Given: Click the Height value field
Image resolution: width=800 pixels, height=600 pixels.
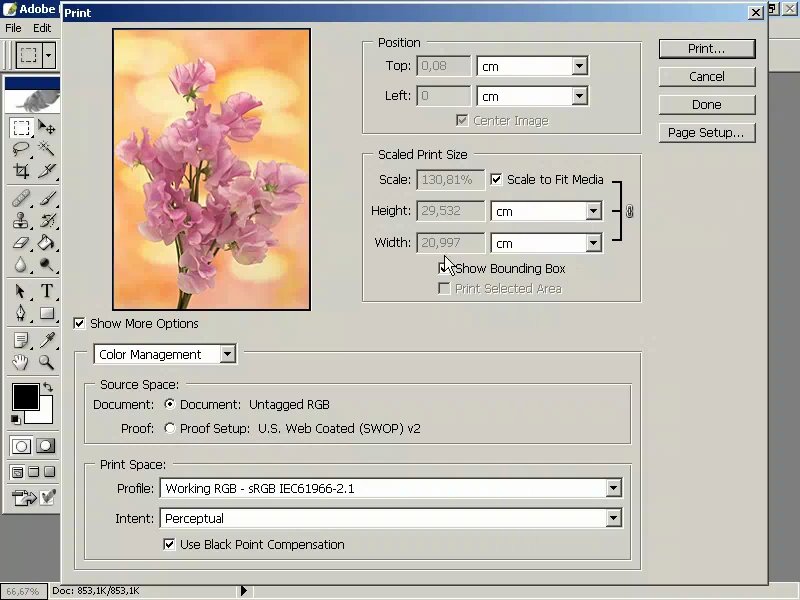Looking at the screenshot, I should tap(451, 211).
